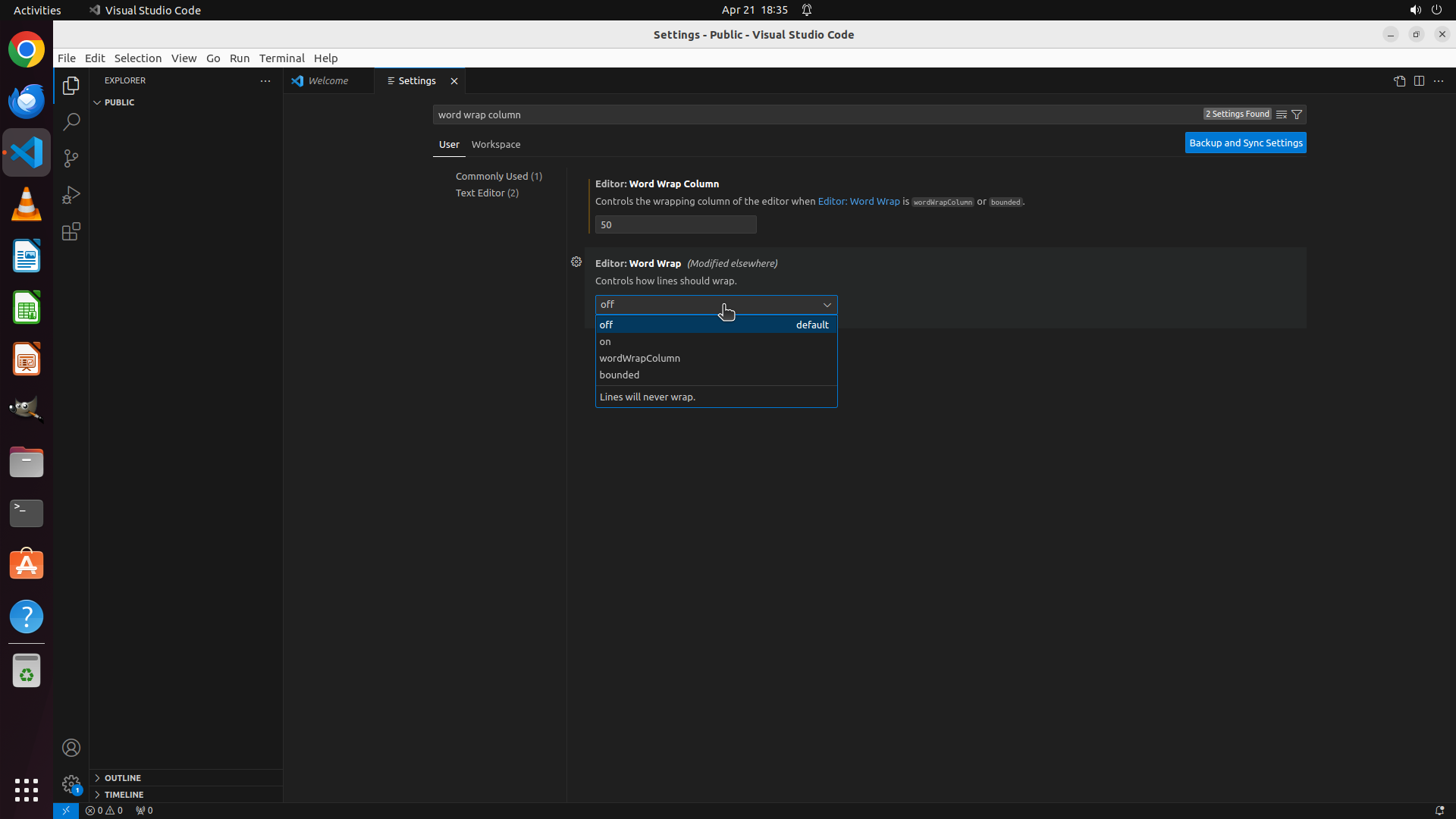
Task: Click the settings search filter icon
Action: click(x=1297, y=115)
